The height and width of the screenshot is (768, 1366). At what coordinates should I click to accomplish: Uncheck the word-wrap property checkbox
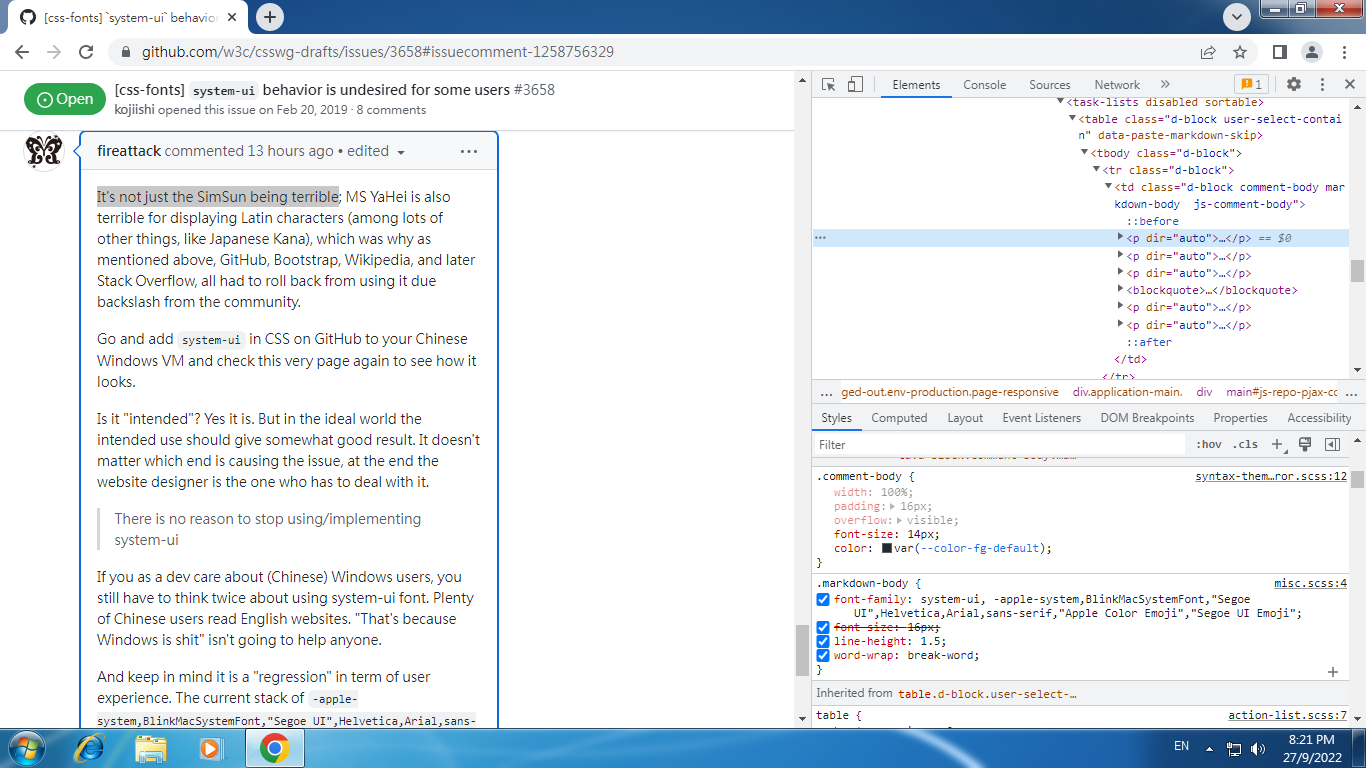pyautogui.click(x=823, y=656)
